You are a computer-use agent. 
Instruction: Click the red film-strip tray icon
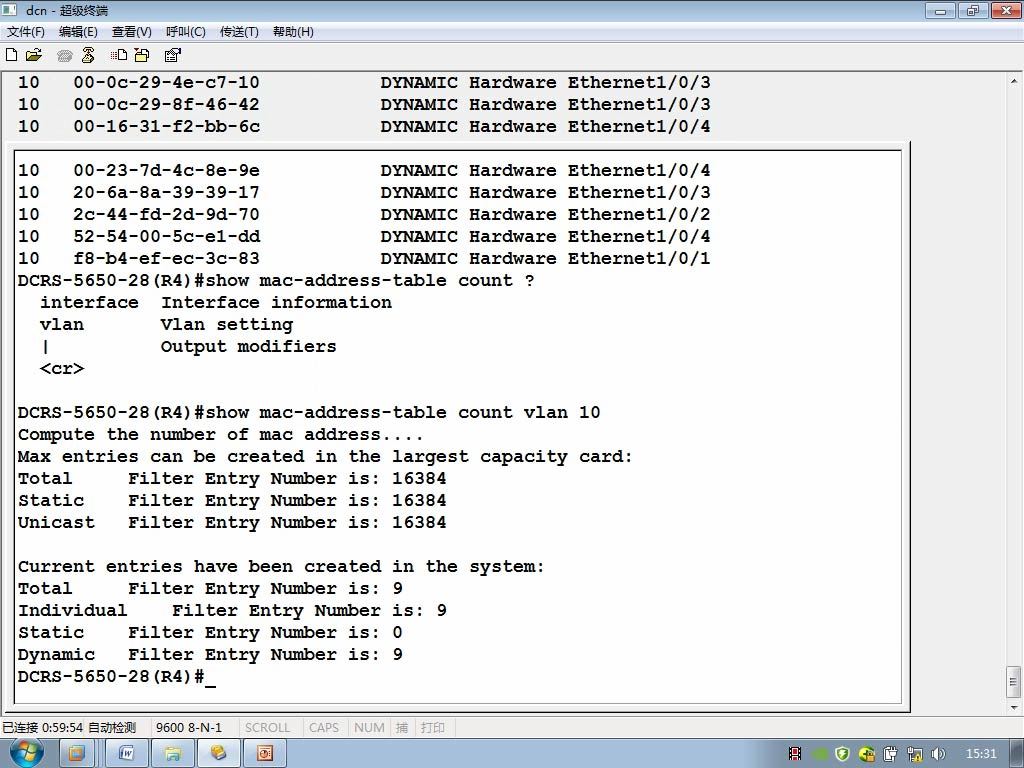795,754
